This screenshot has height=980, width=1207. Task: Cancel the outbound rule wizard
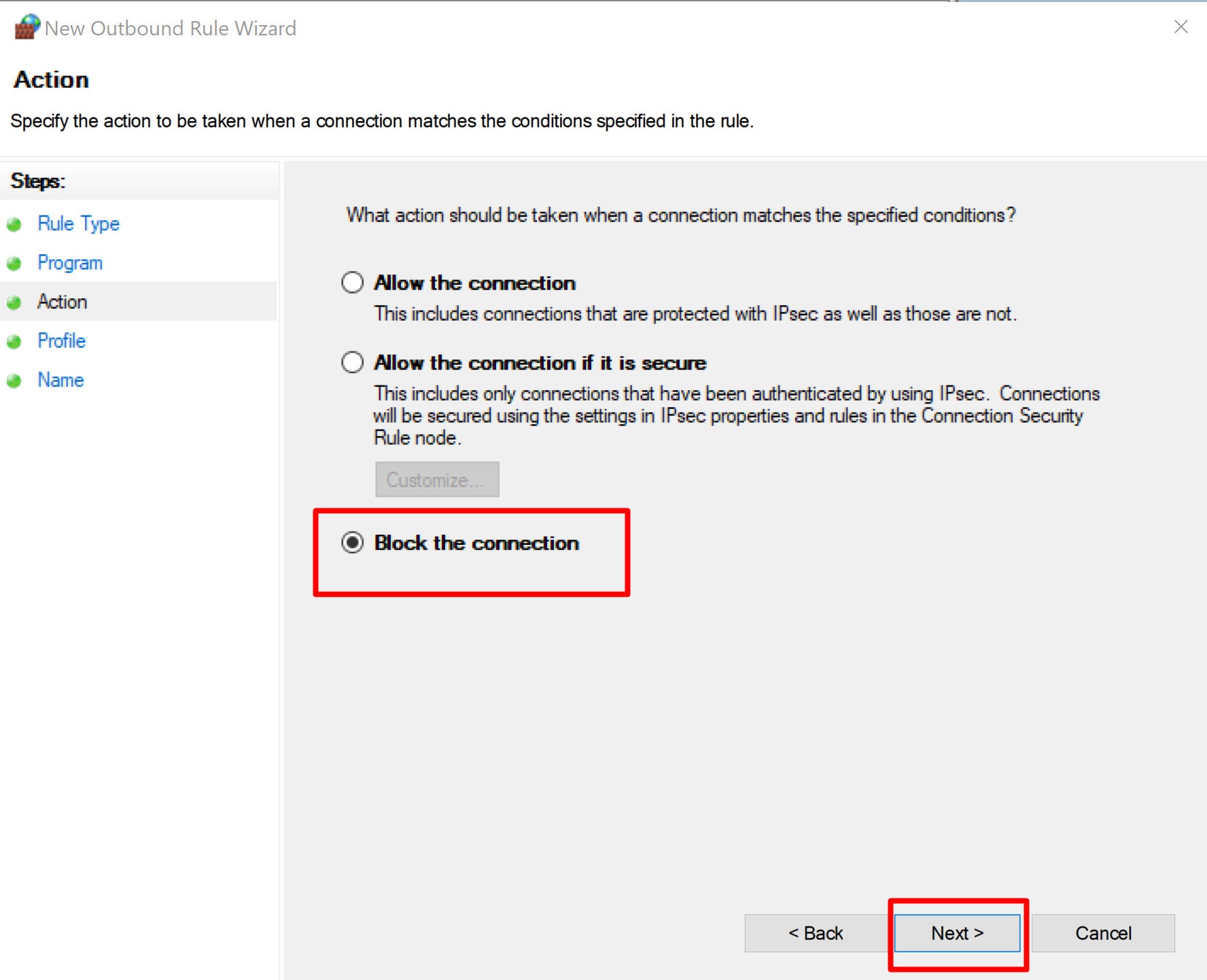pyautogui.click(x=1103, y=933)
